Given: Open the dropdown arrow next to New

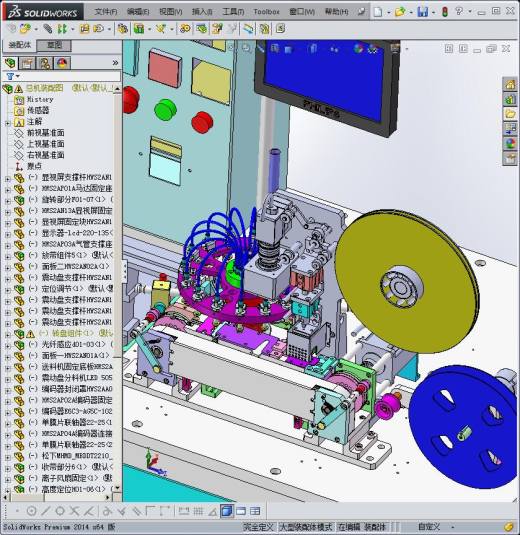Looking at the screenshot, I should pos(389,13).
